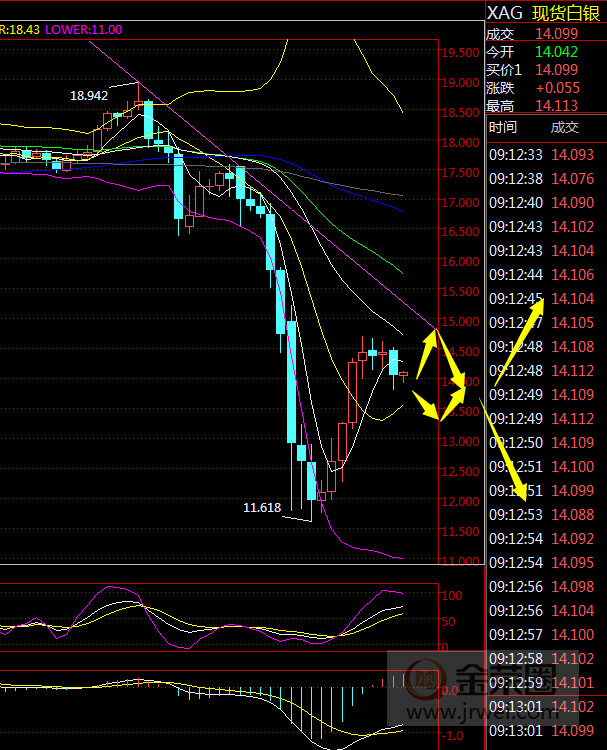
Task: Select the 最高 14.113 quote row
Action: [545, 106]
